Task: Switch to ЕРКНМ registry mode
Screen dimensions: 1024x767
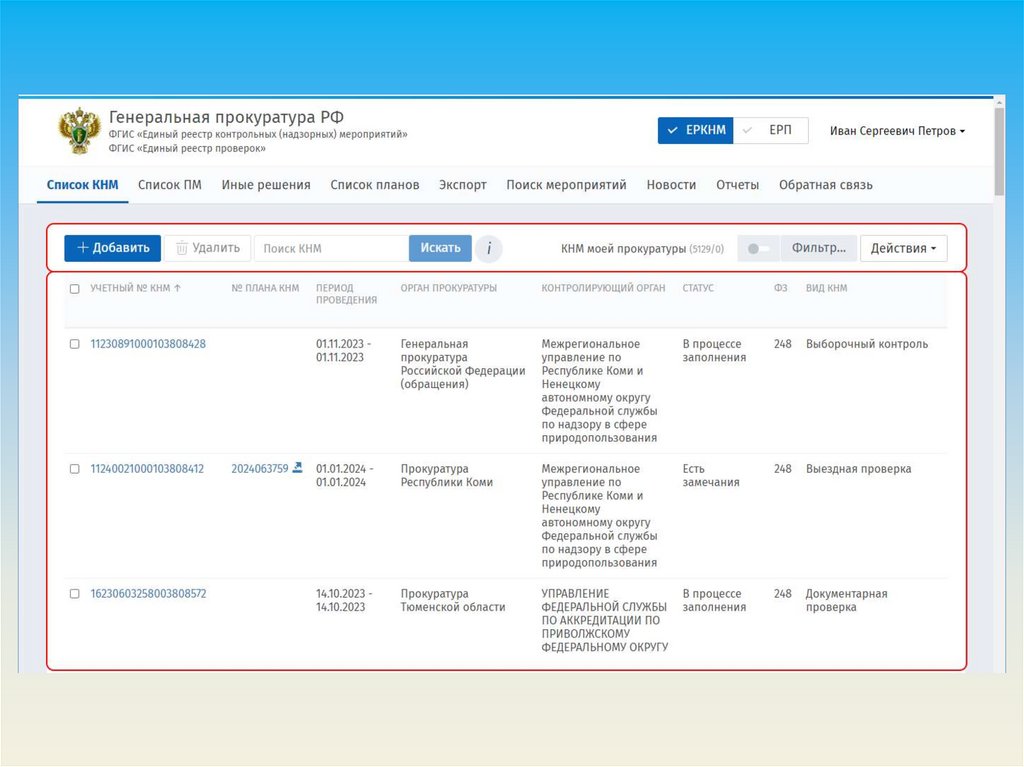Action: pos(696,131)
